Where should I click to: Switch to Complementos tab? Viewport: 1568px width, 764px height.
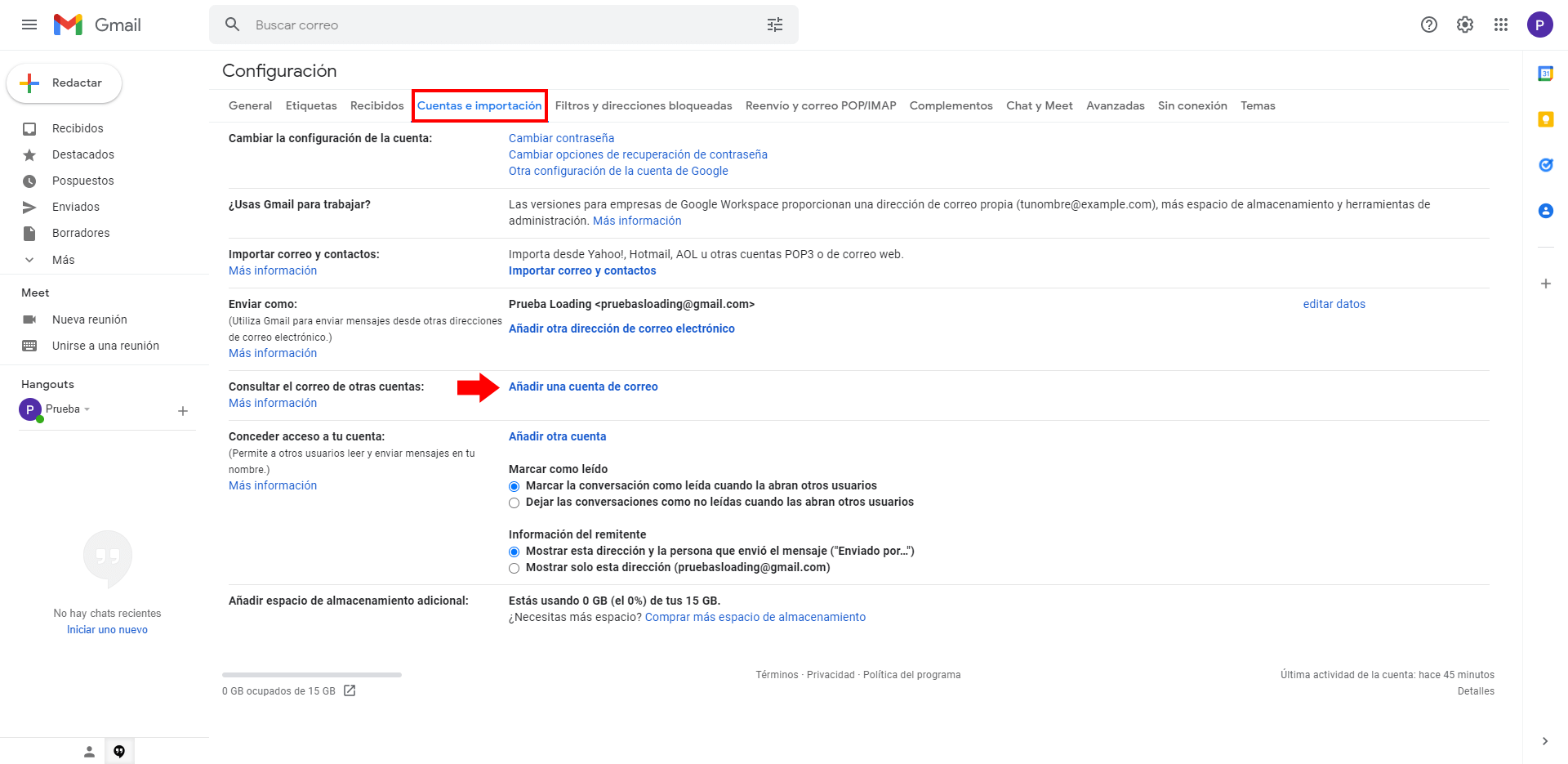[951, 105]
